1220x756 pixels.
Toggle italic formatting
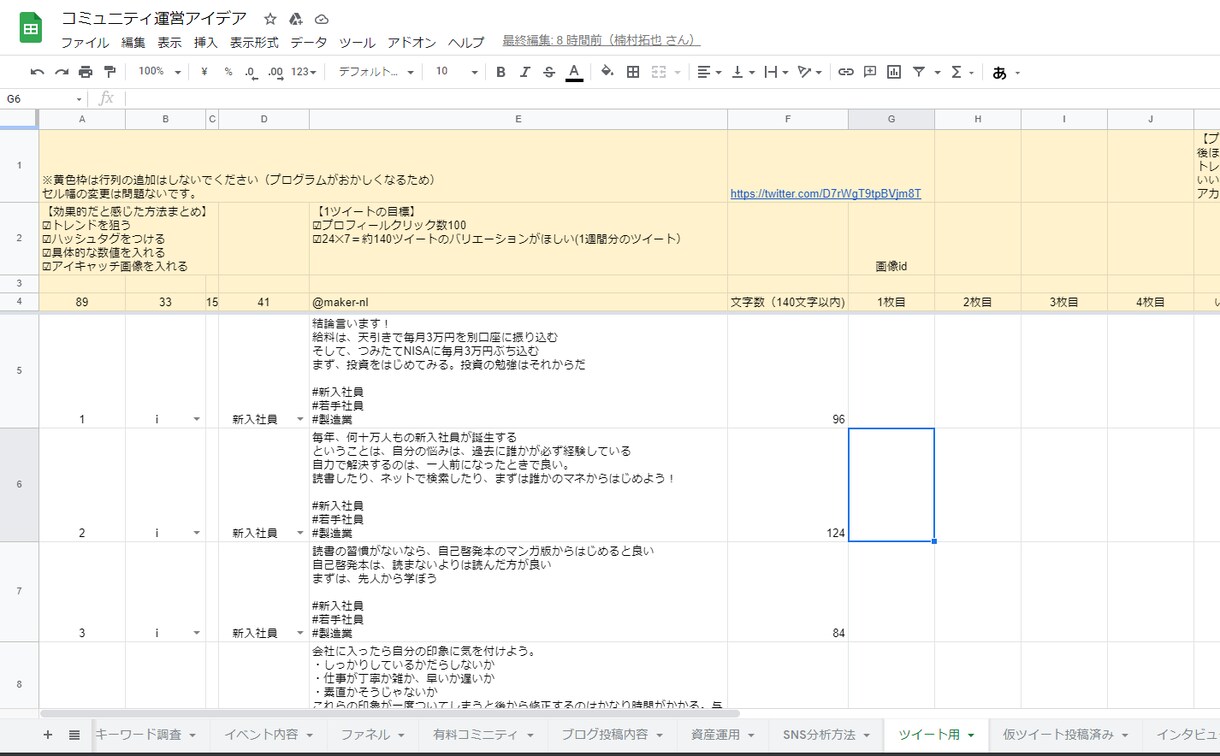(x=525, y=72)
